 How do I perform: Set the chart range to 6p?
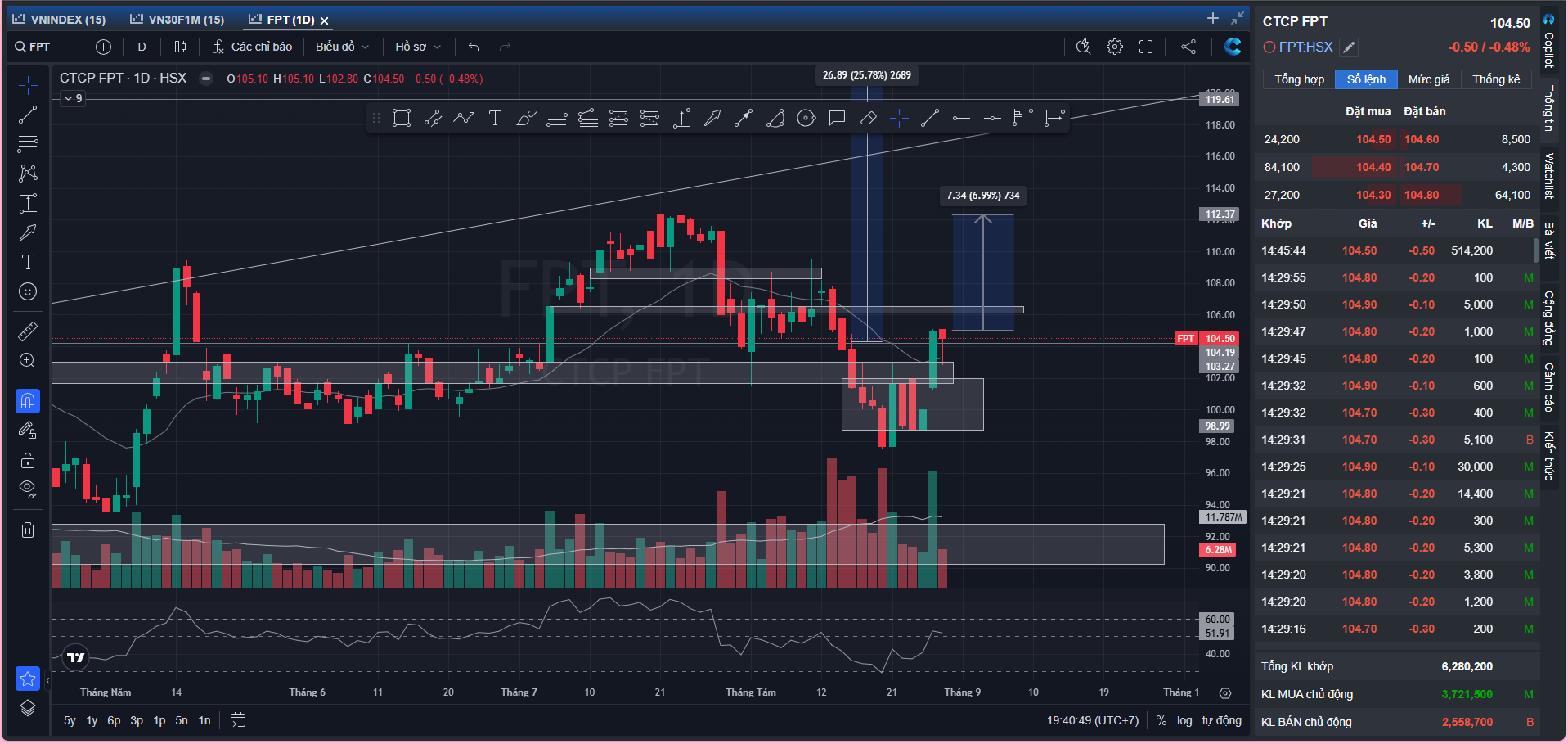[114, 720]
